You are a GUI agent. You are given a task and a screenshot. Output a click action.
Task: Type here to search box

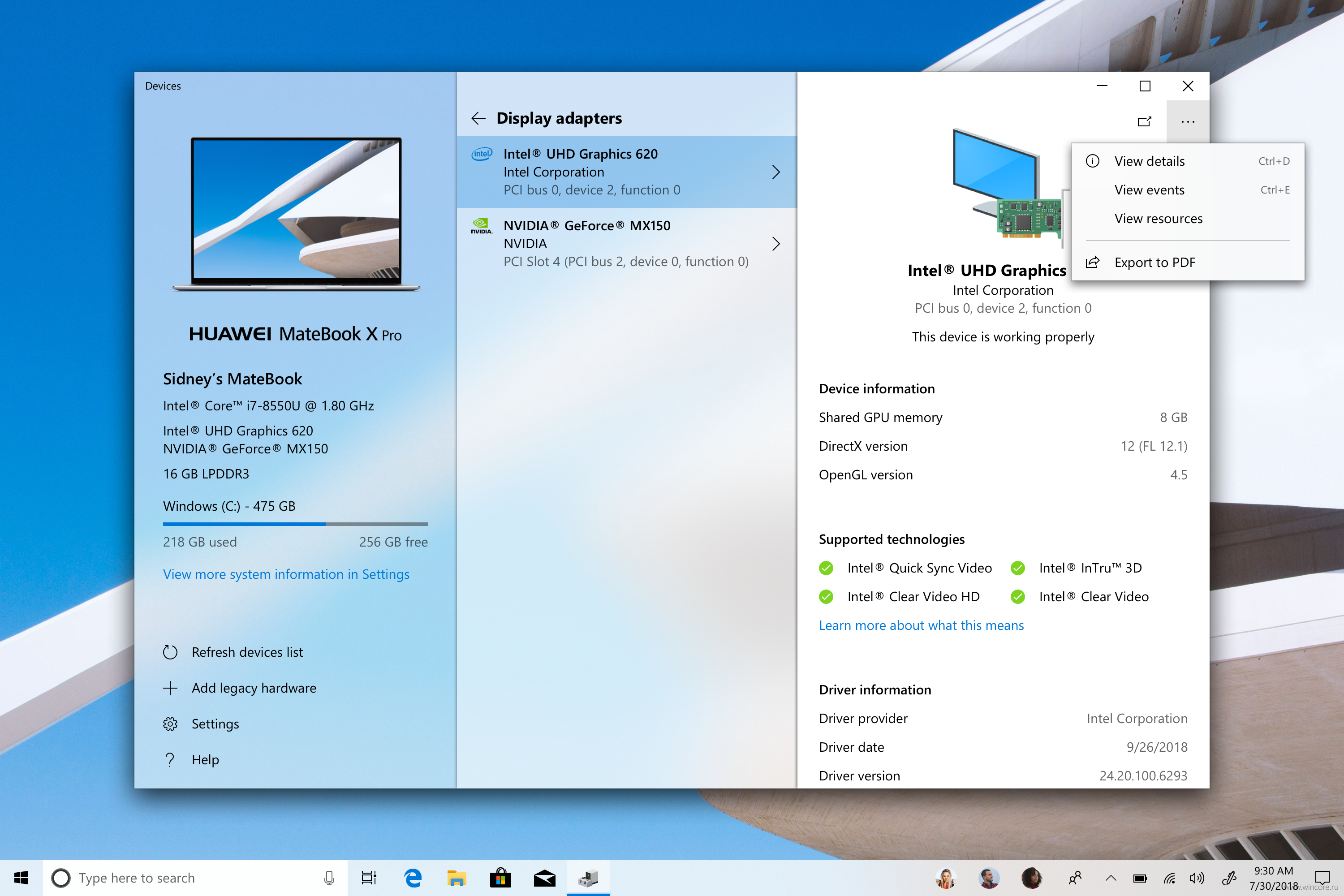(x=195, y=878)
